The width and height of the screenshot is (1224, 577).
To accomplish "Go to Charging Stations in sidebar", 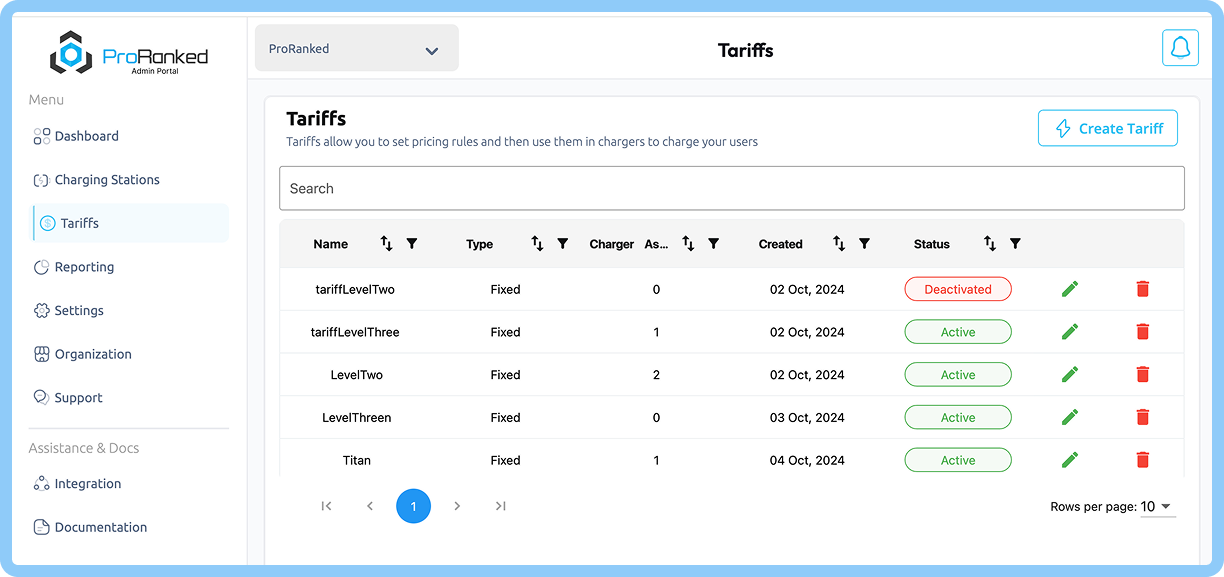I will tap(106, 180).
